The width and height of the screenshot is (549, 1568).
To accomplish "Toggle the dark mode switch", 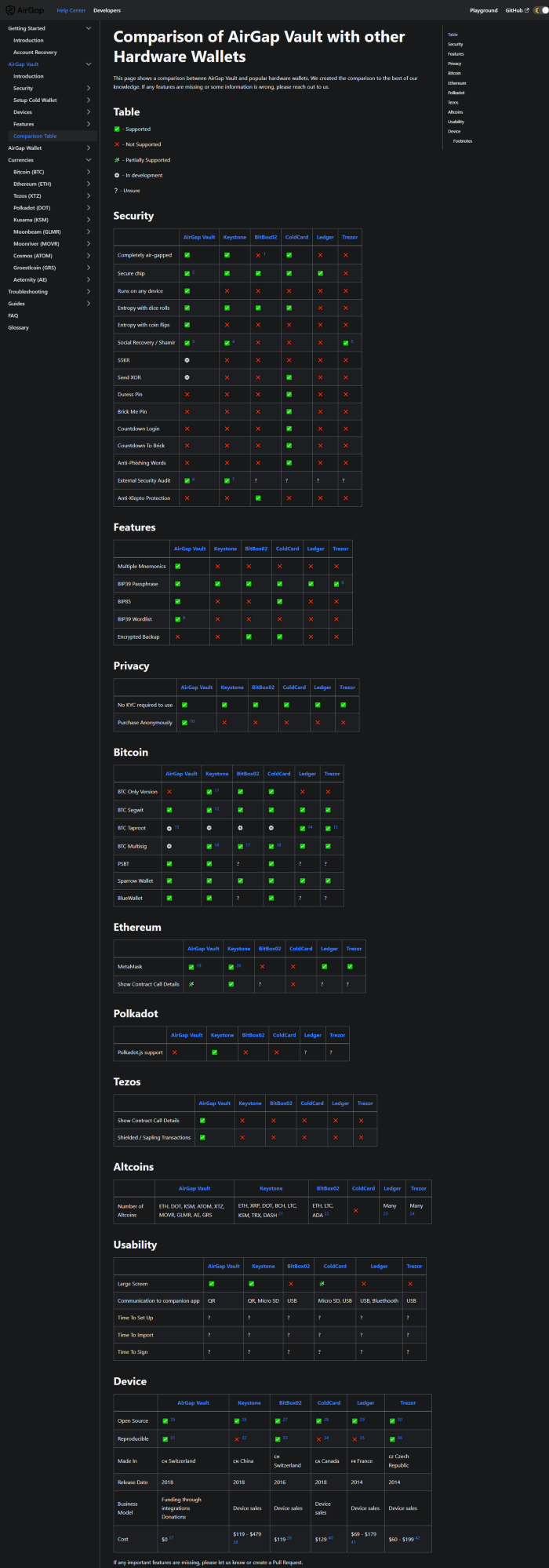I will point(541,11).
